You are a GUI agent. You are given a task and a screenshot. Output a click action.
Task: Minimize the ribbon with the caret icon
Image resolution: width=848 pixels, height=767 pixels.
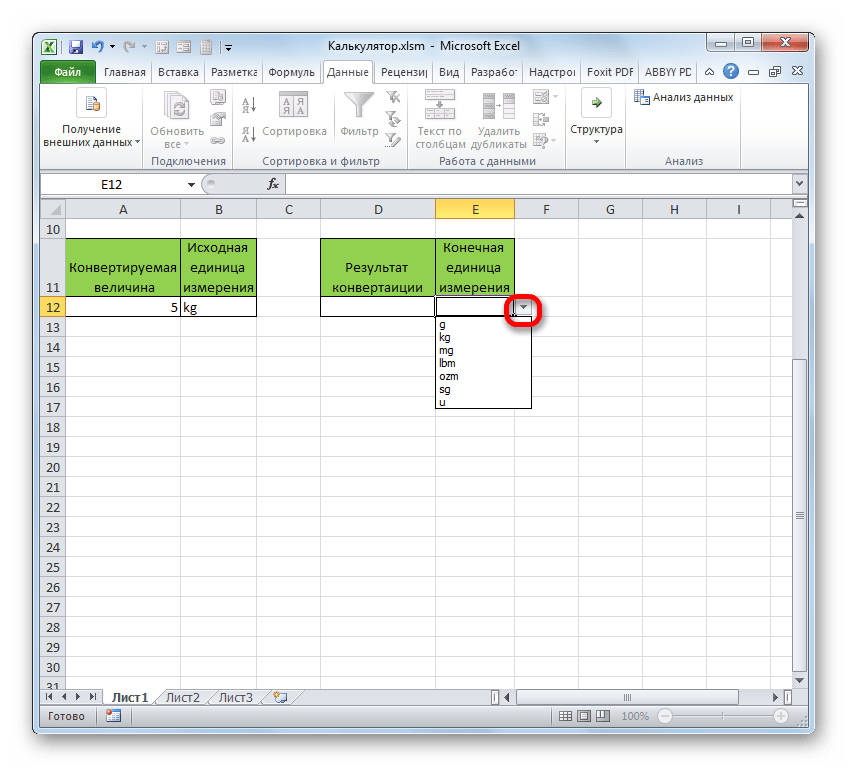pyautogui.click(x=709, y=71)
